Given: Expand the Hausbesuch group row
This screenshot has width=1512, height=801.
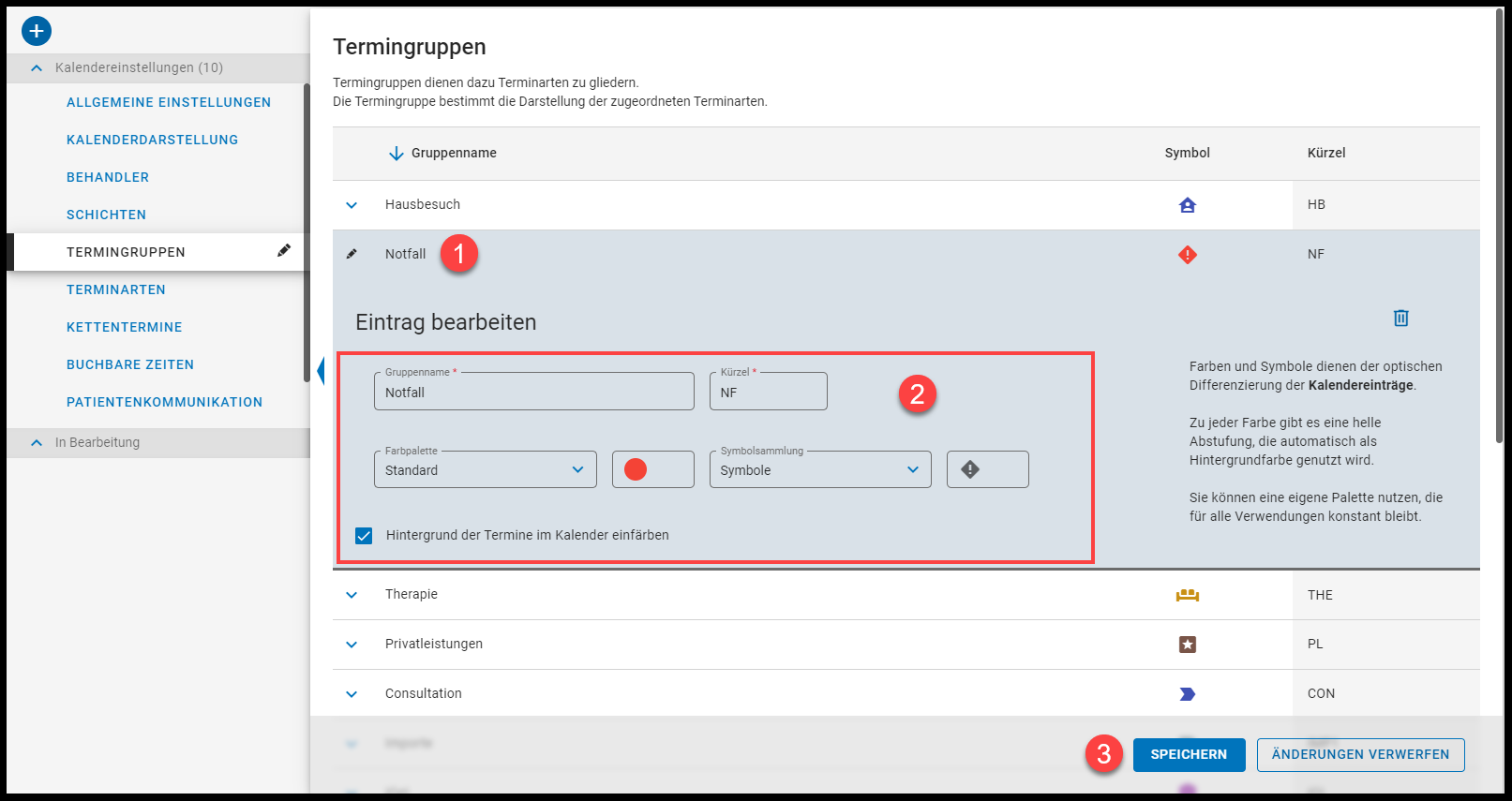Looking at the screenshot, I should (352, 205).
